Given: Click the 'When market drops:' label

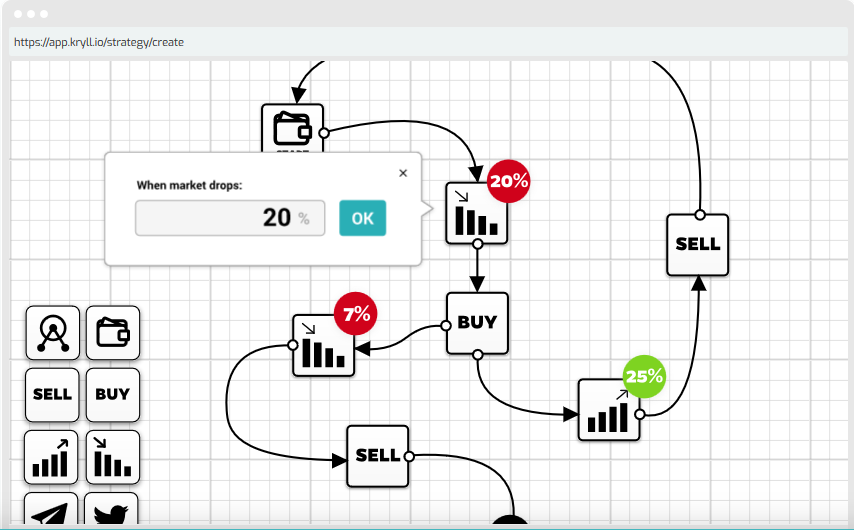Looking at the screenshot, I should pos(190,185).
